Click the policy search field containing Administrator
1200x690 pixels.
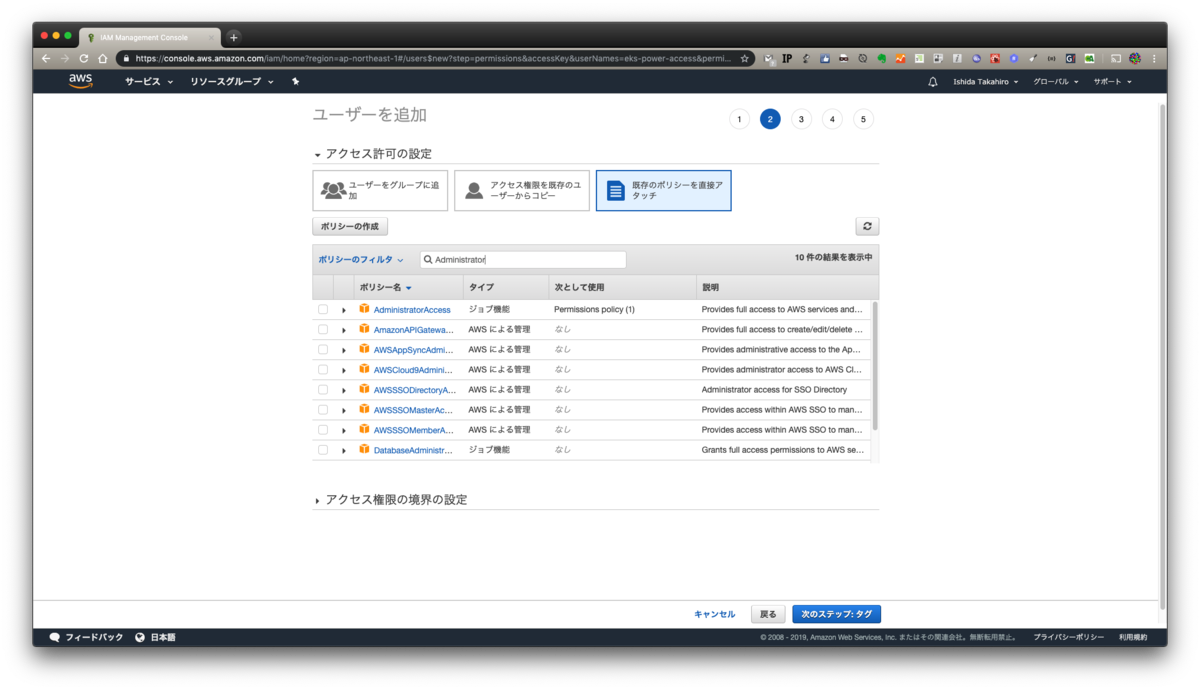tap(523, 260)
